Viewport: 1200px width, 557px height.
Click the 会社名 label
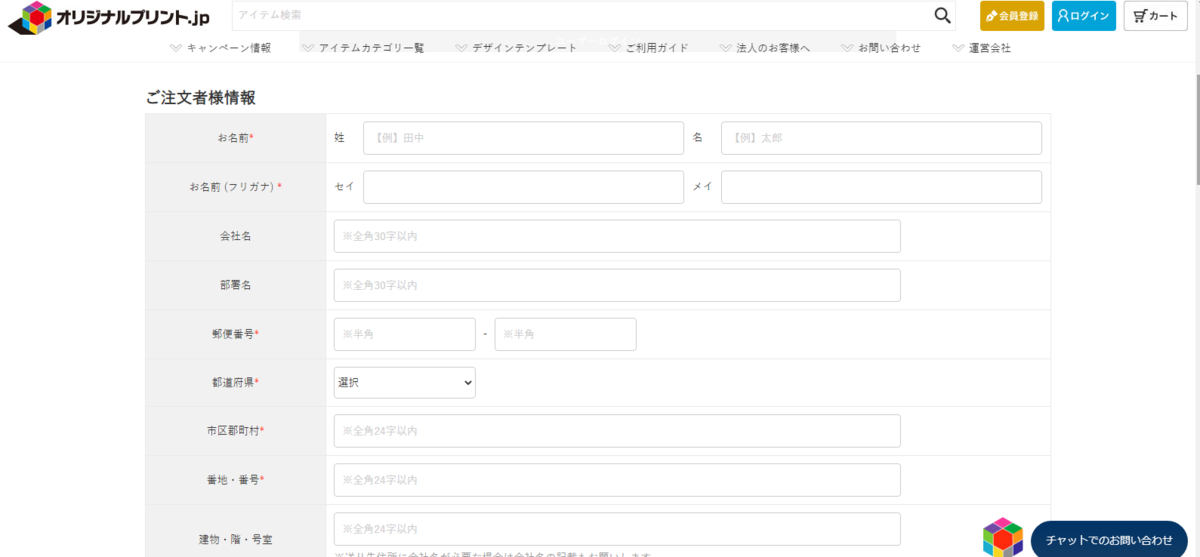tap(235, 236)
